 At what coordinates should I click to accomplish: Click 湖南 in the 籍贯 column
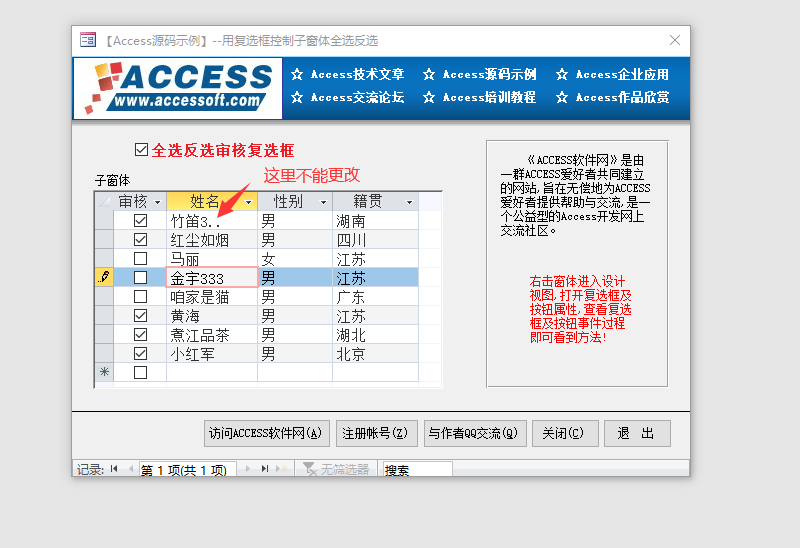click(x=376, y=220)
